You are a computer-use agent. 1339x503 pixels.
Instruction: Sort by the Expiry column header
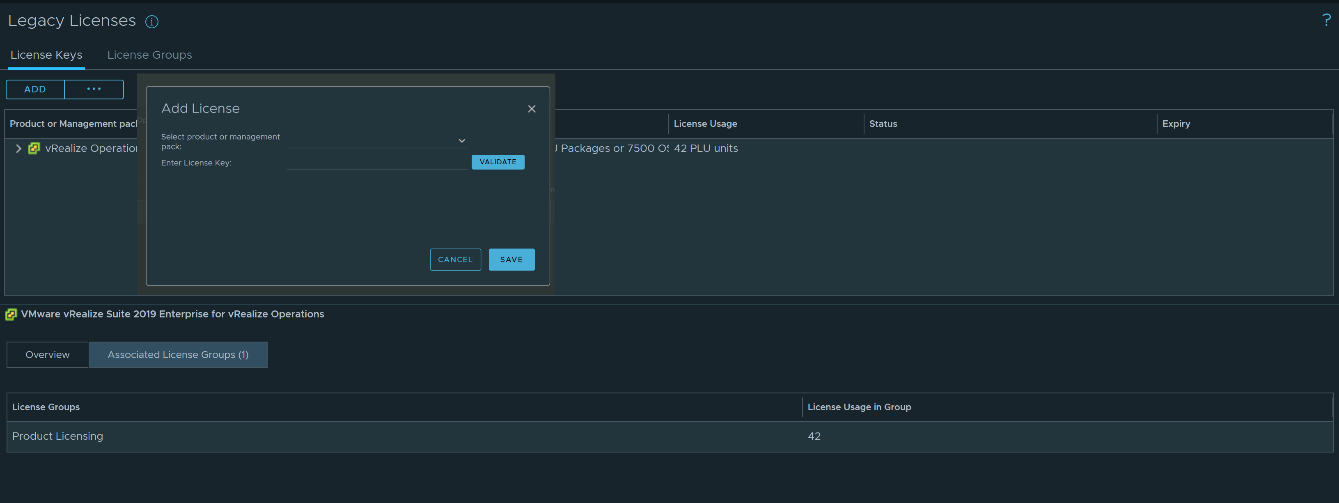tap(1176, 124)
